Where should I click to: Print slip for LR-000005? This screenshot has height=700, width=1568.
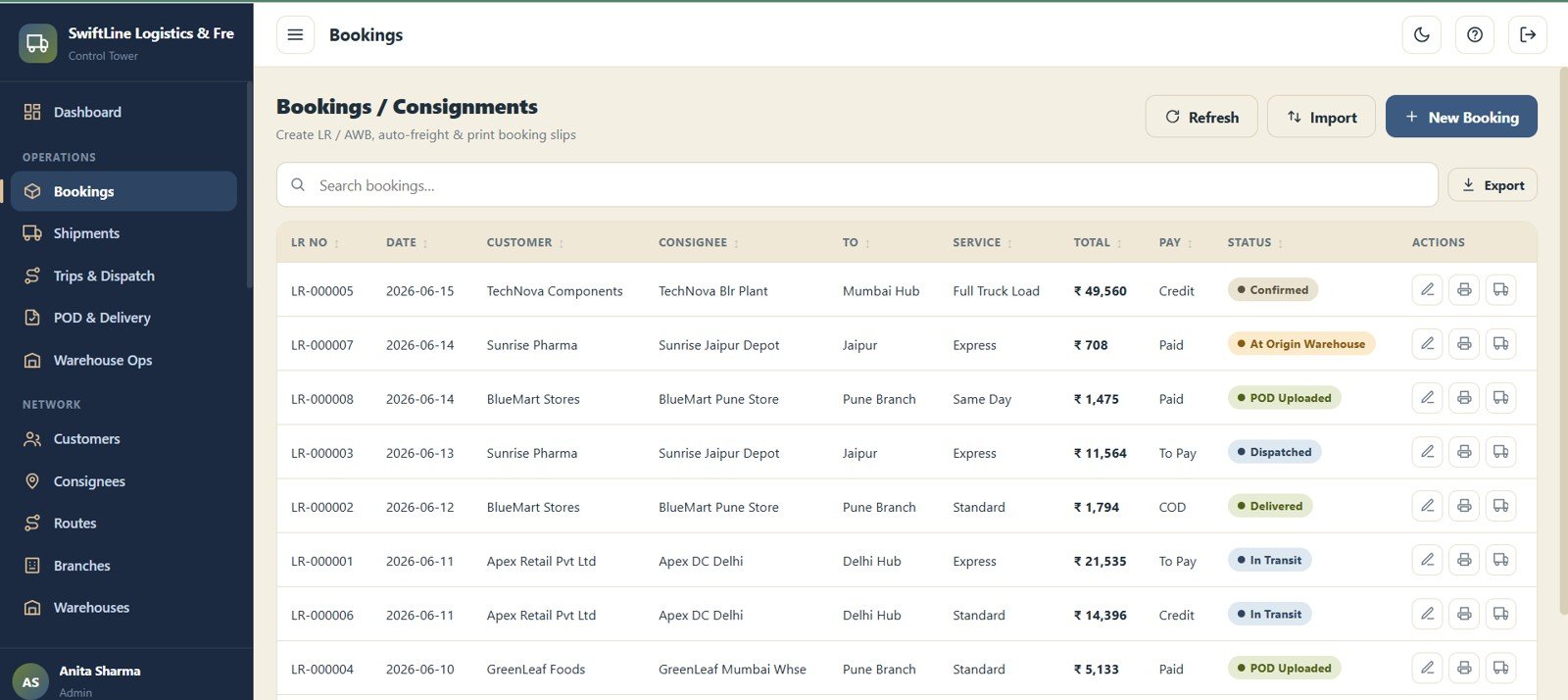[1464, 289]
